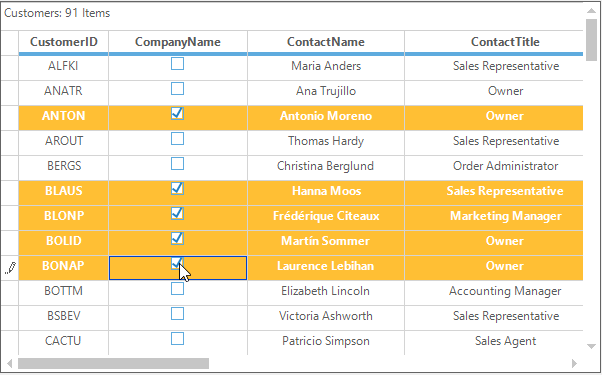The height and width of the screenshot is (375, 602).
Task: Sort by the ContactName column header
Action: [326, 42]
